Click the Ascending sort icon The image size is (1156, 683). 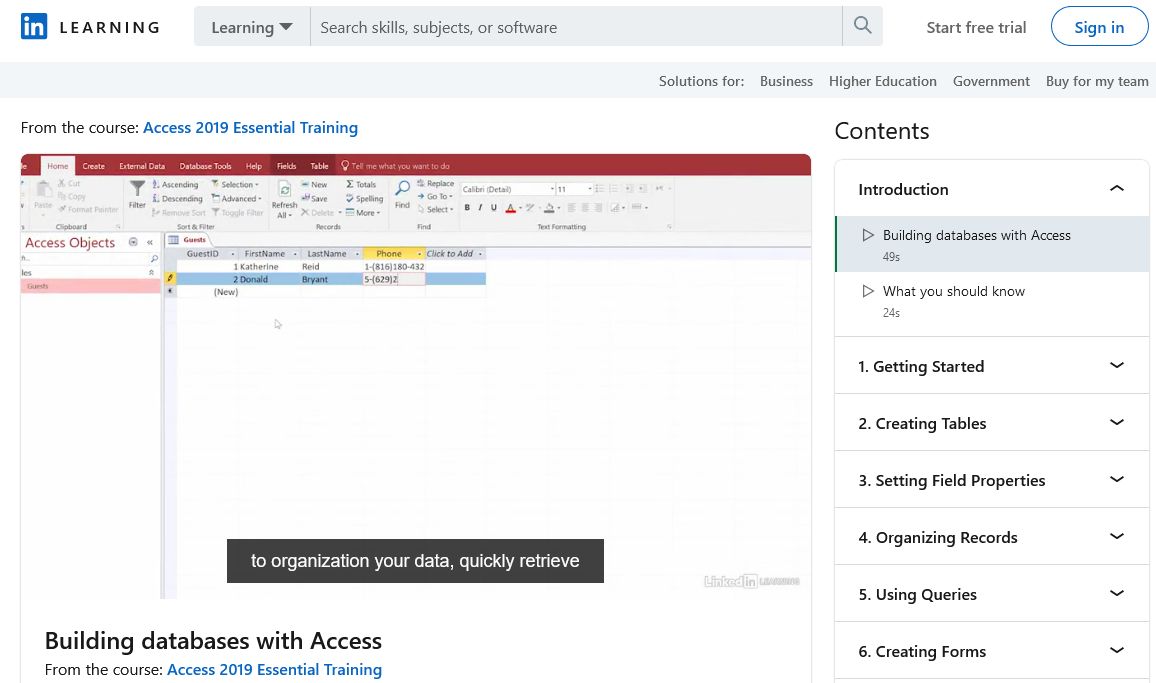click(x=156, y=184)
